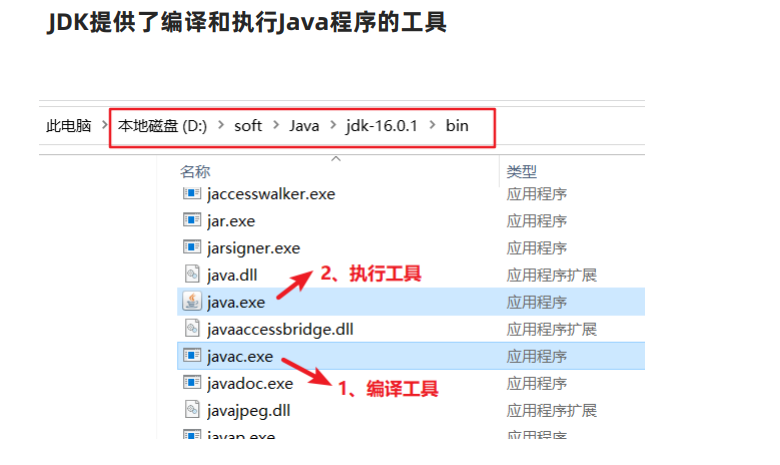
Task: Select the jar.exe file name
Action: pyautogui.click(x=231, y=221)
